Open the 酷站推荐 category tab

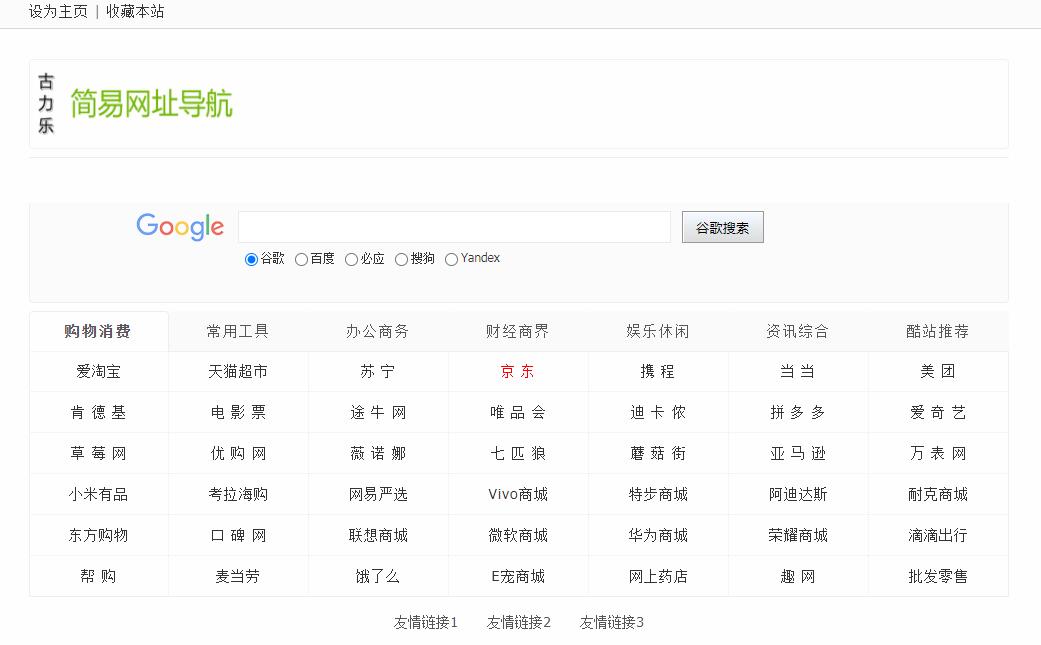coord(938,330)
